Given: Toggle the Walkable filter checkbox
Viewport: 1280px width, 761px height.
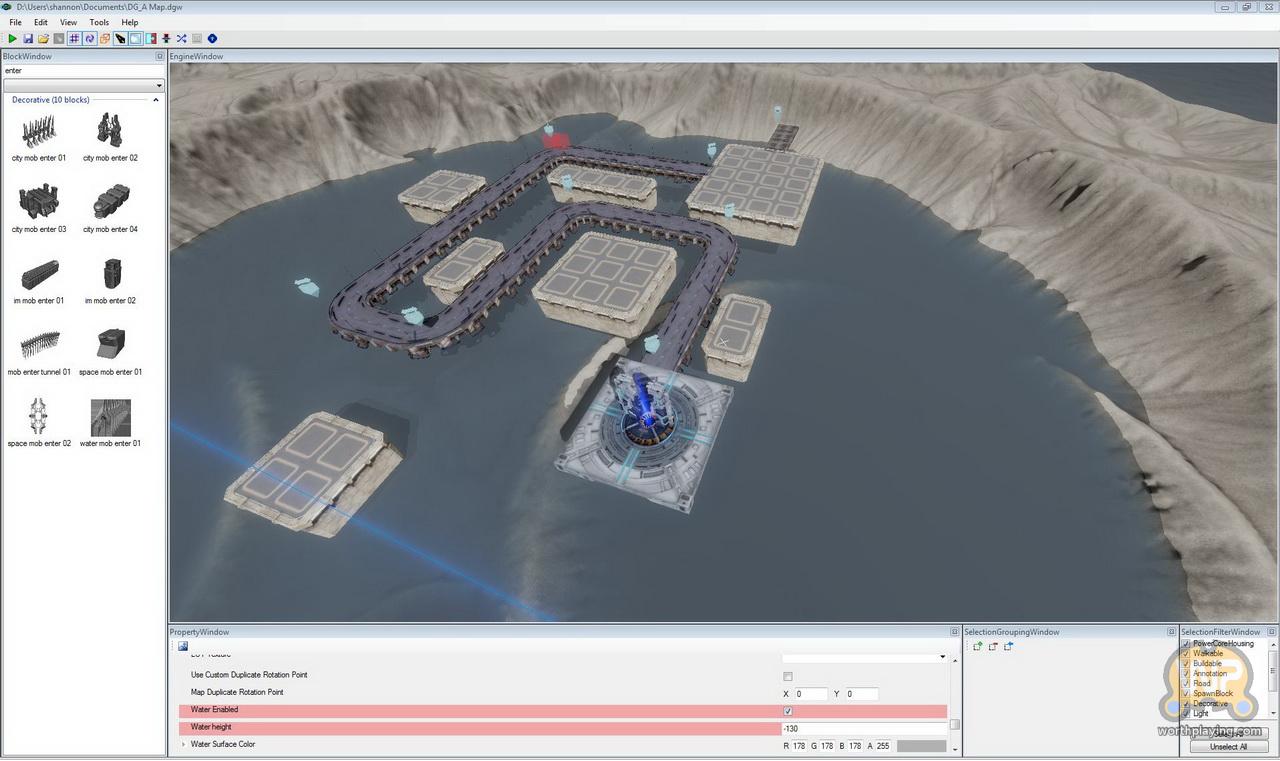Looking at the screenshot, I should 1187,653.
